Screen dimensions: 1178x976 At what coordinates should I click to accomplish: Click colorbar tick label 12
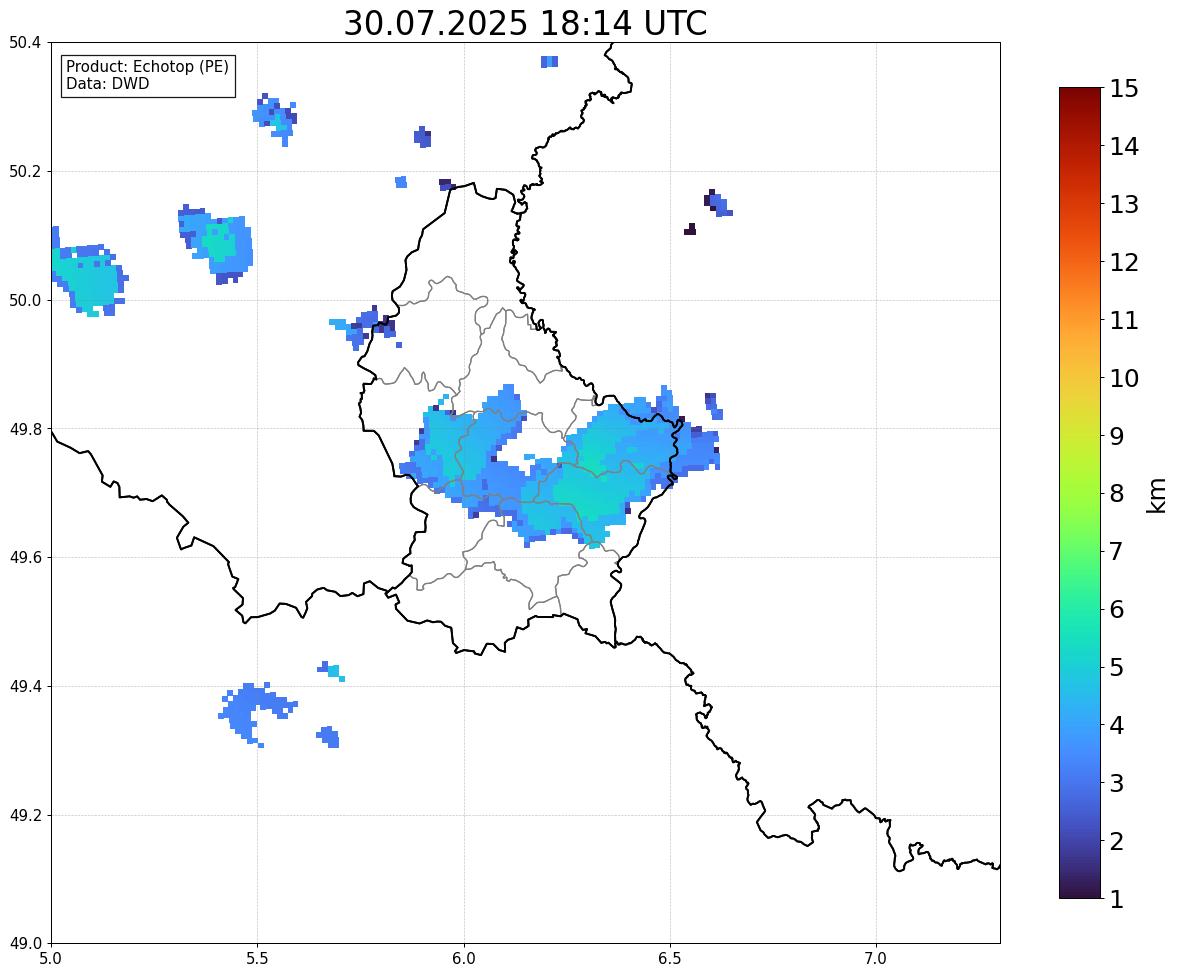click(1124, 262)
